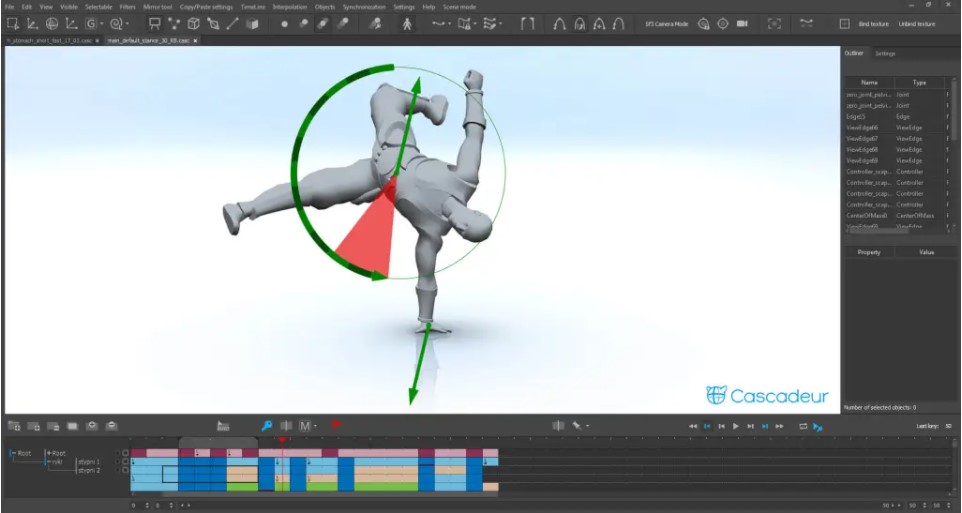
Task: Open the Interpolation menu
Action: [289, 7]
